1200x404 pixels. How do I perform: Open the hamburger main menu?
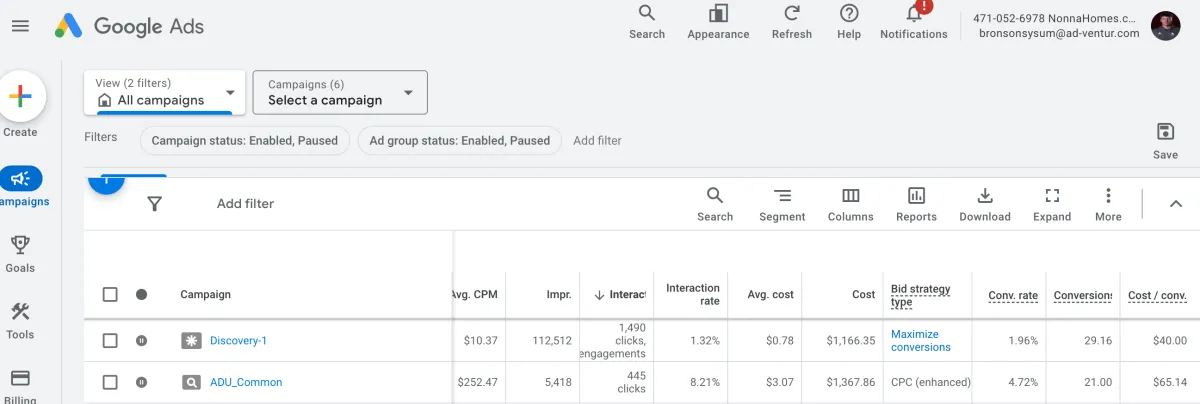(x=20, y=26)
